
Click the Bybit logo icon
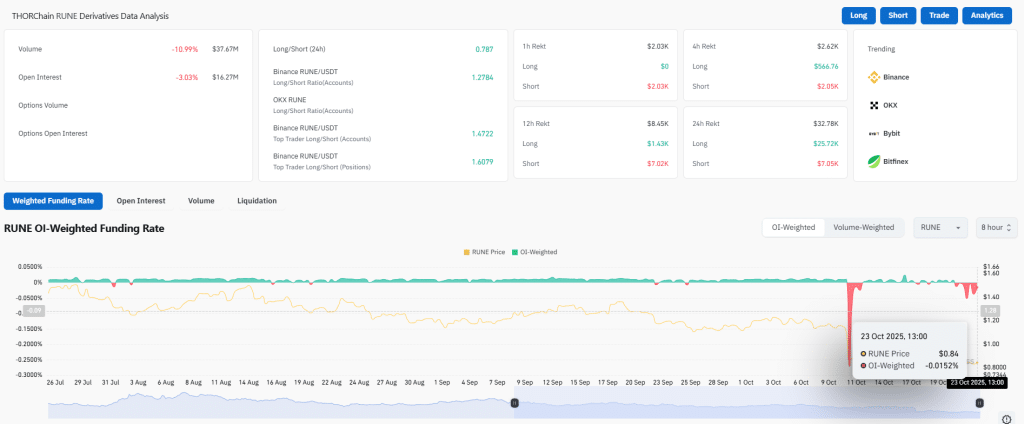click(873, 133)
